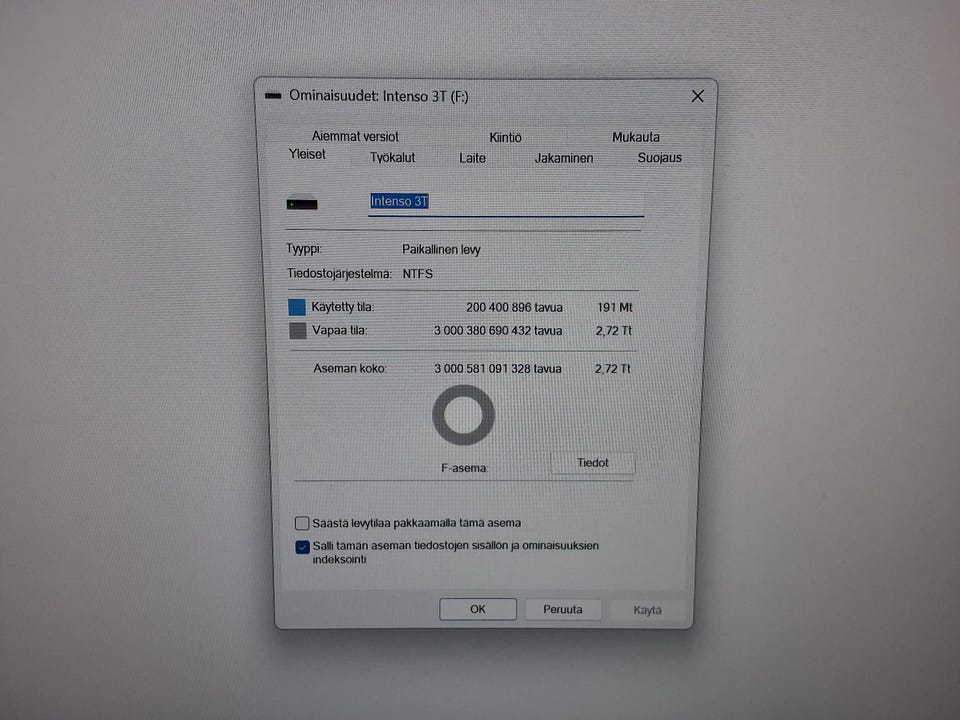This screenshot has width=960, height=720.
Task: Click the gray Vapaa tila swatch
Action: (298, 331)
